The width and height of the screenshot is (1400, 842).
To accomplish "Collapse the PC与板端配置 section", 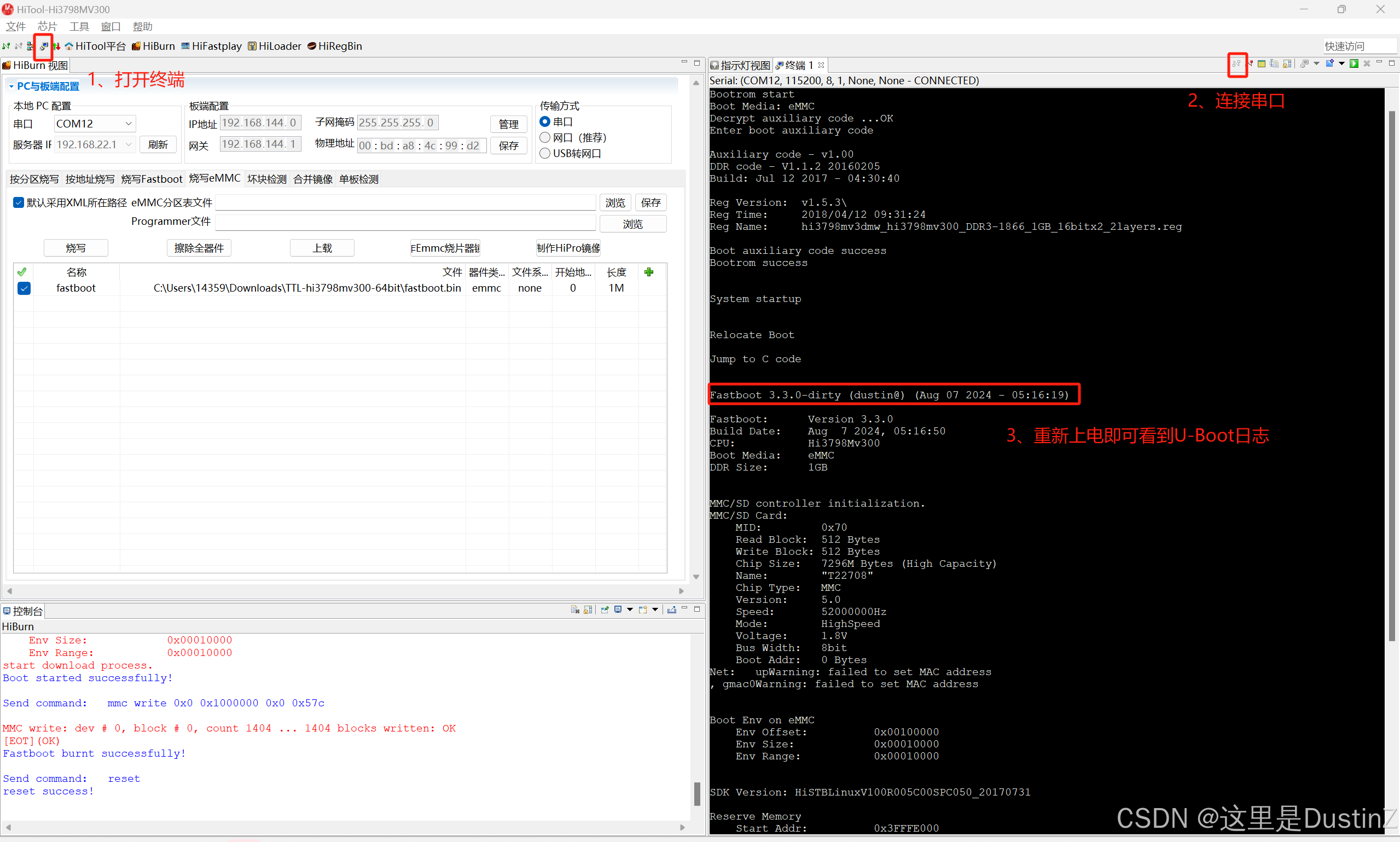I will point(11,86).
